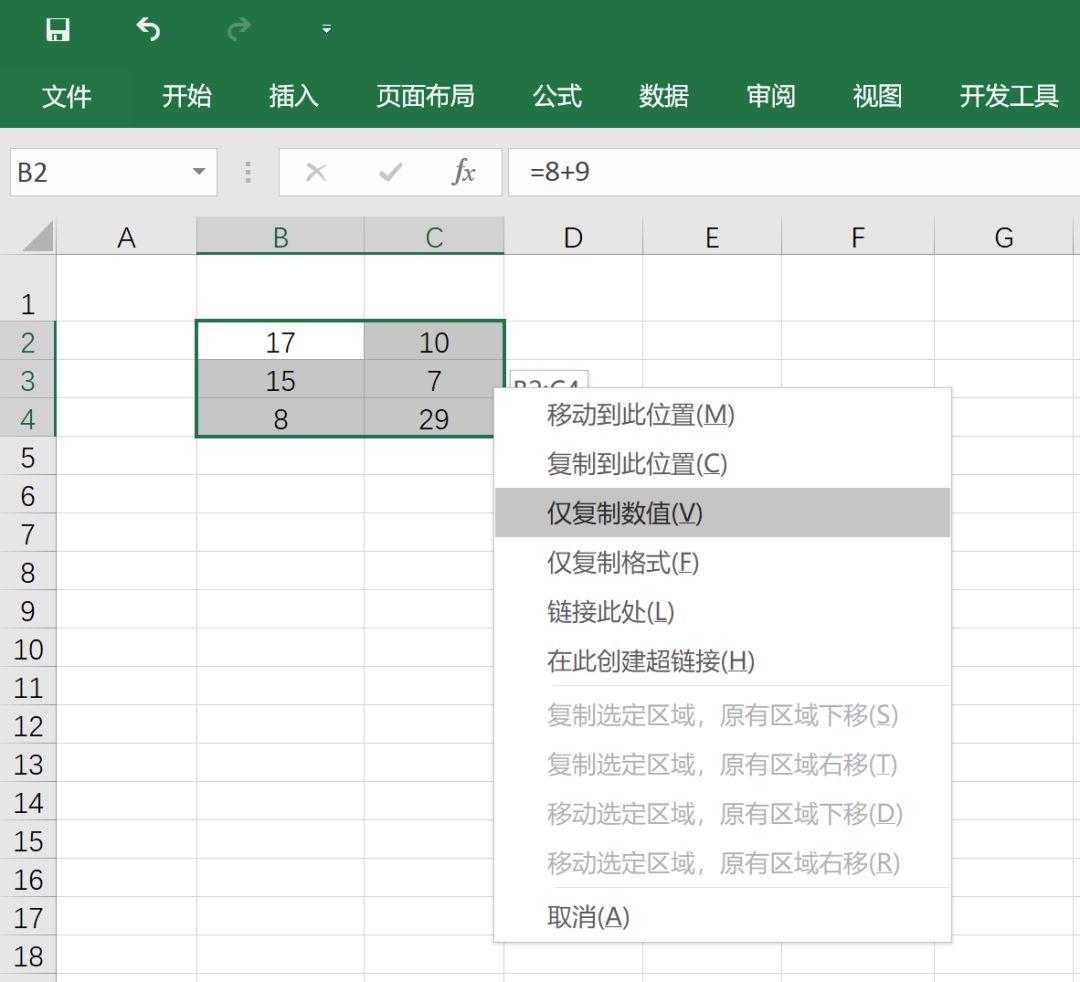
Task: Expand the Name Box dropdown arrow
Action: (x=198, y=172)
